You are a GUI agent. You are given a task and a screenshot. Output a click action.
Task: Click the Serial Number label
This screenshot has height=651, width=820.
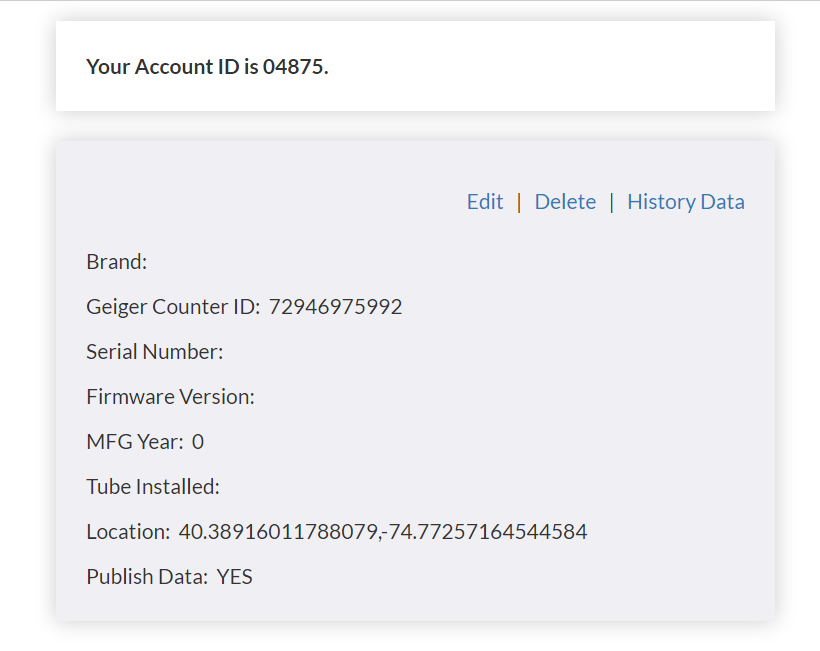click(x=155, y=352)
